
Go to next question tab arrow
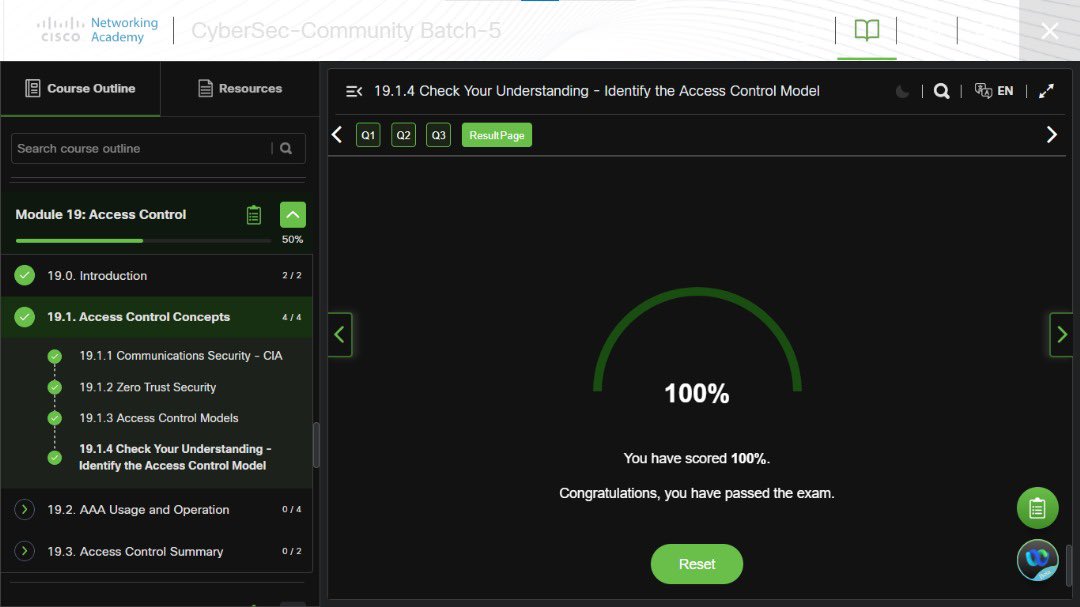pos(1052,135)
